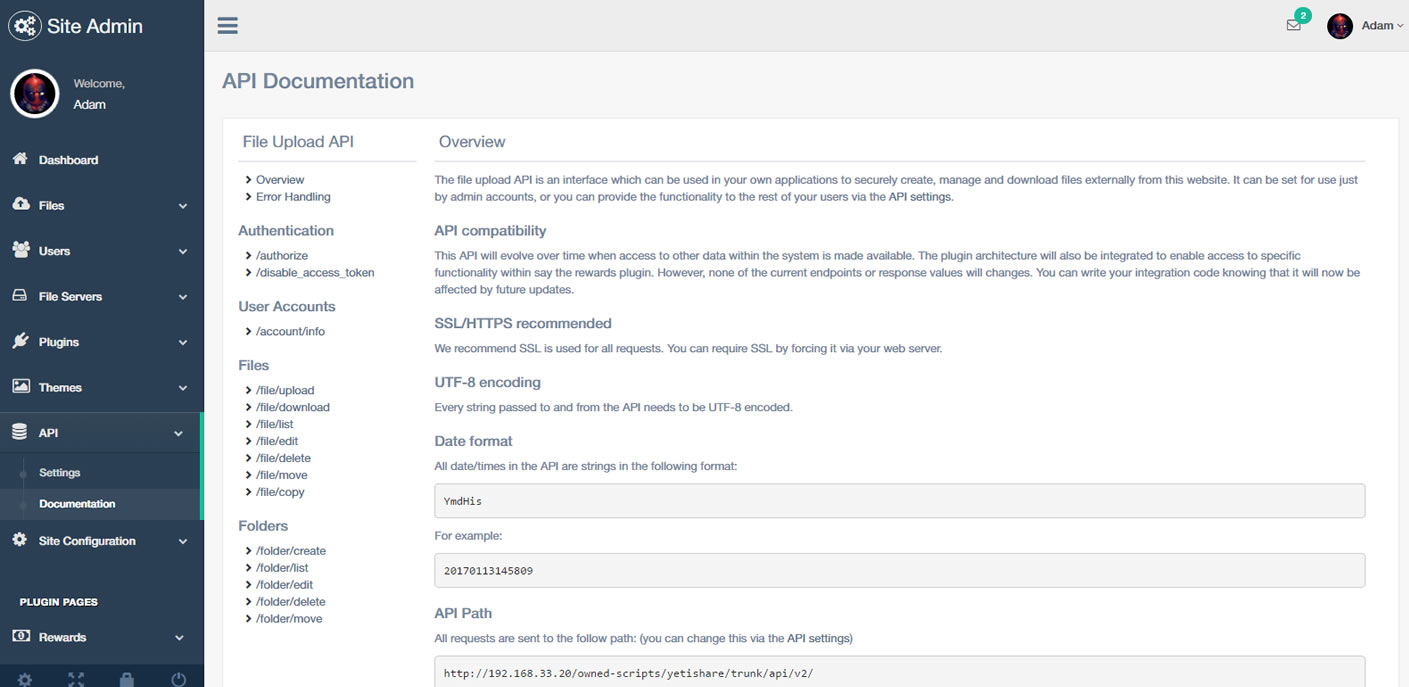
Task: Collapse the API menu chevron
Action: click(x=179, y=434)
